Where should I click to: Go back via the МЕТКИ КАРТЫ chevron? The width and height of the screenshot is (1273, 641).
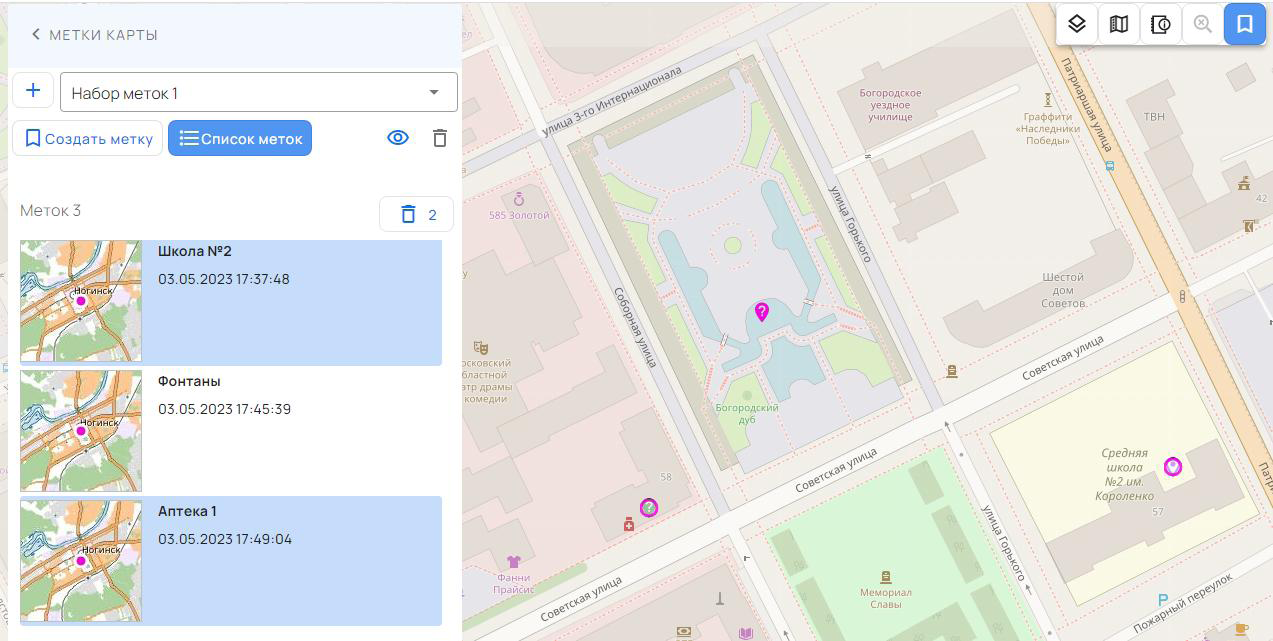point(36,35)
